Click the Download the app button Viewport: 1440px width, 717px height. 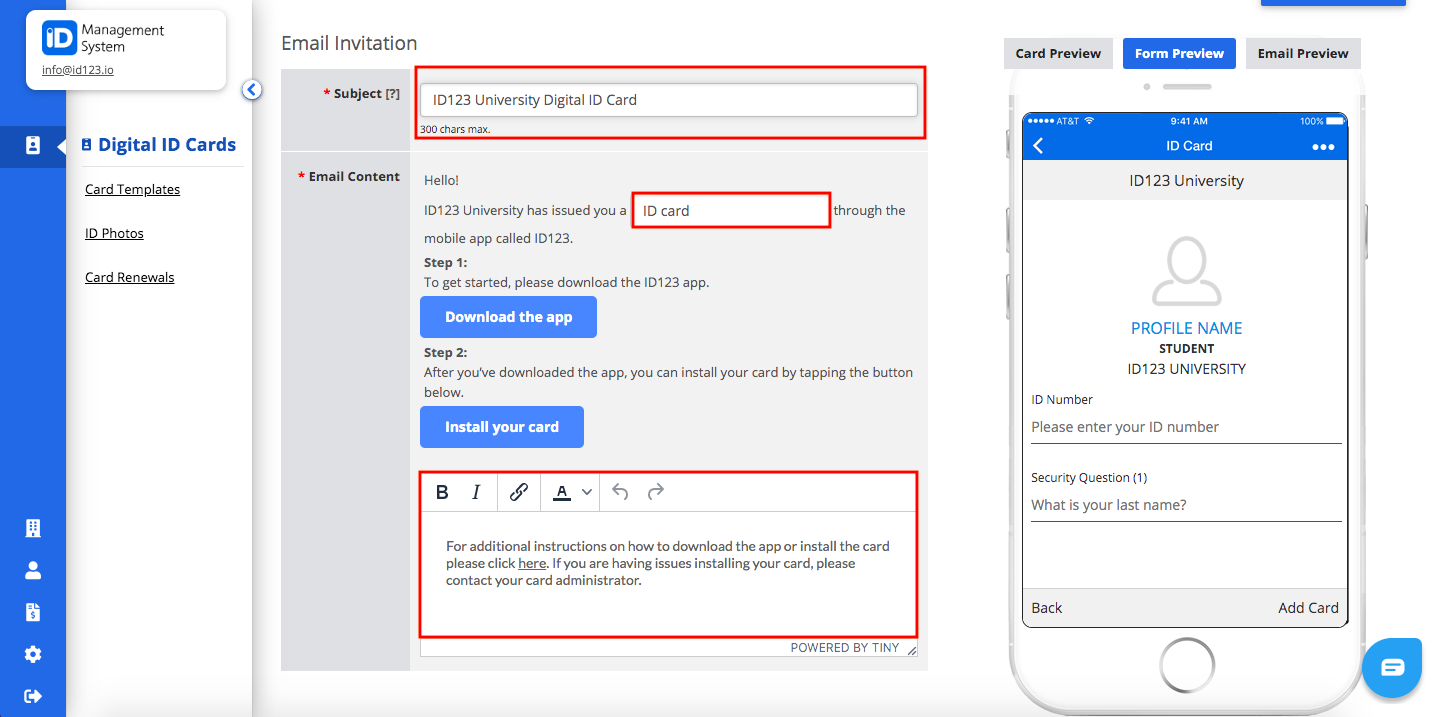(x=508, y=317)
